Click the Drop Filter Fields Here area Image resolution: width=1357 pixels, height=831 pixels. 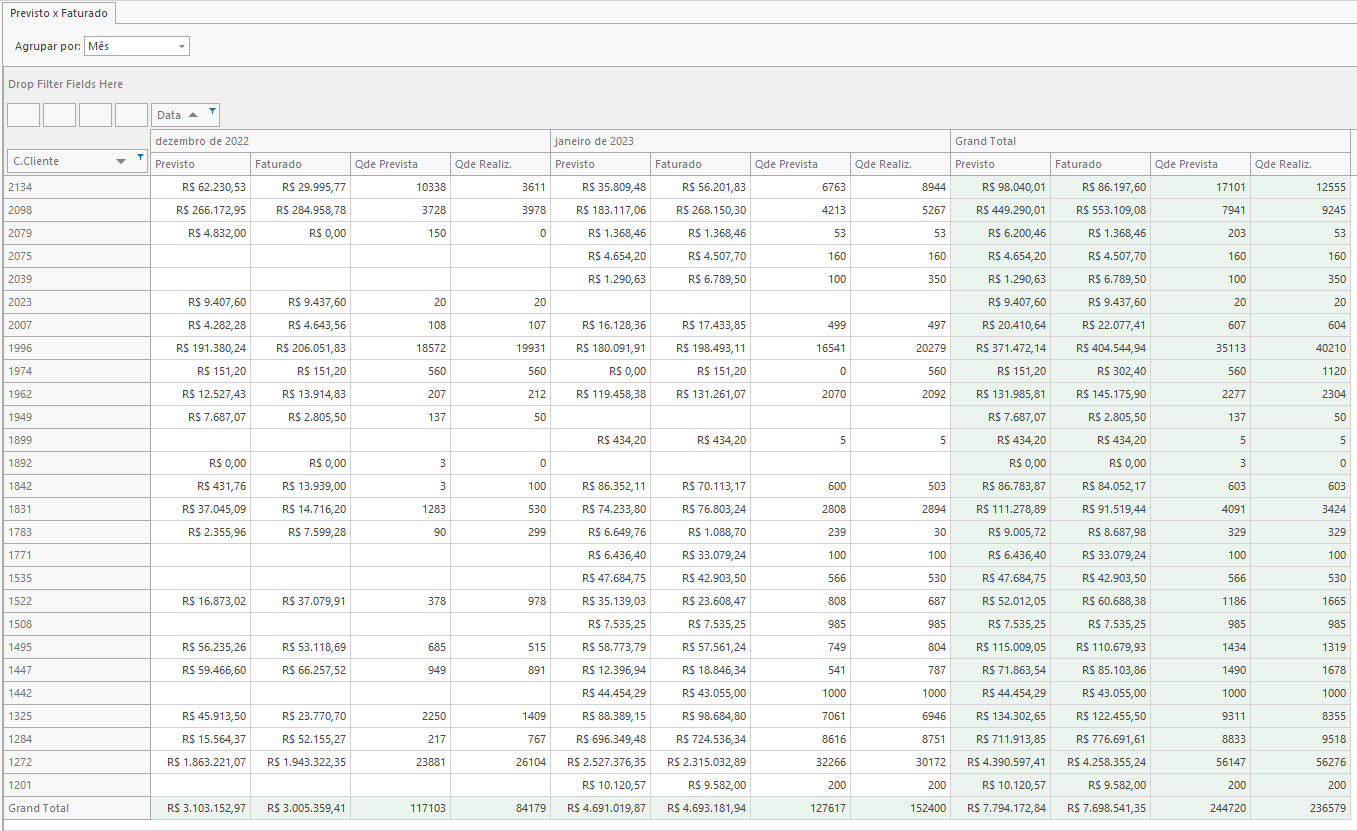[x=66, y=84]
